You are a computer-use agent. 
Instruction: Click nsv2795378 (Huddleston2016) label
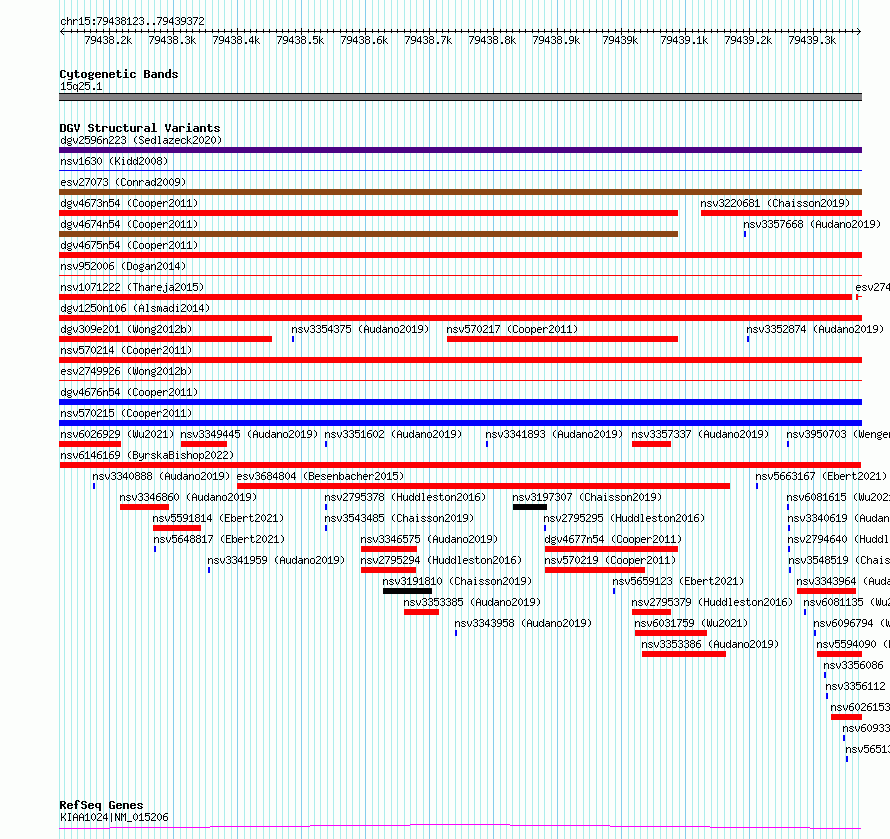(x=405, y=497)
